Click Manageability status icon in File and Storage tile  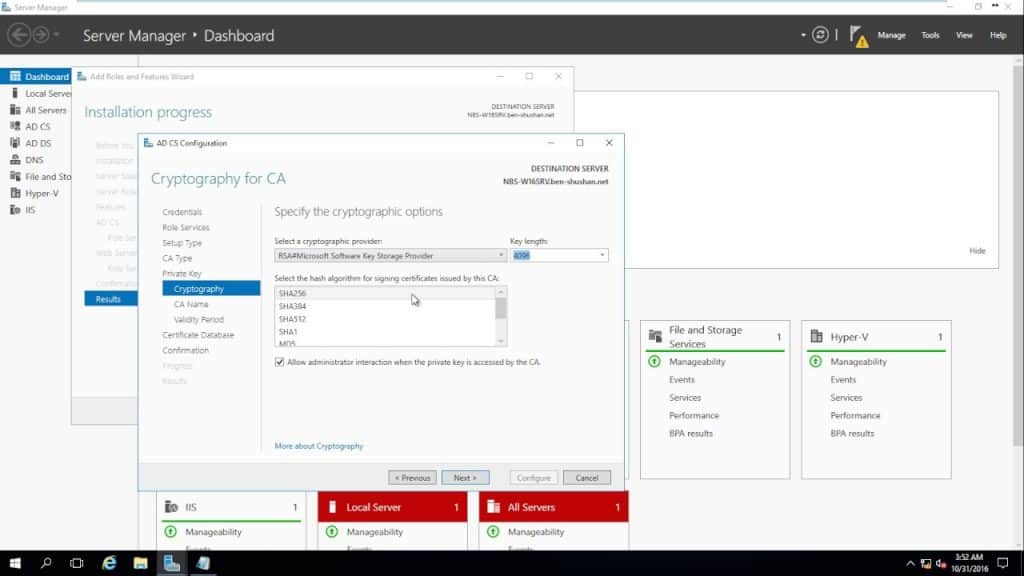tap(654, 361)
